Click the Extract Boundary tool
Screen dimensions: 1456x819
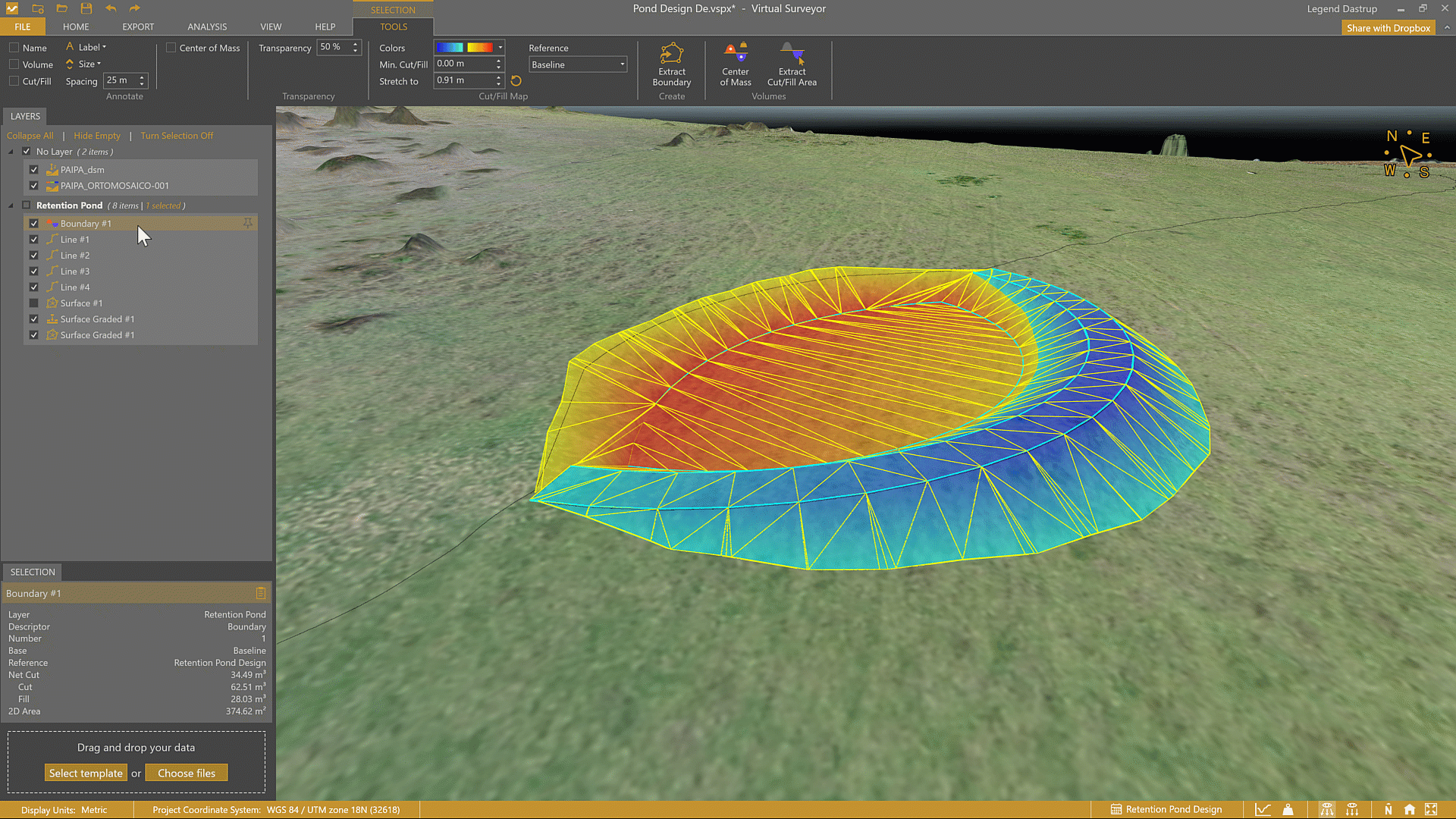pos(671,64)
